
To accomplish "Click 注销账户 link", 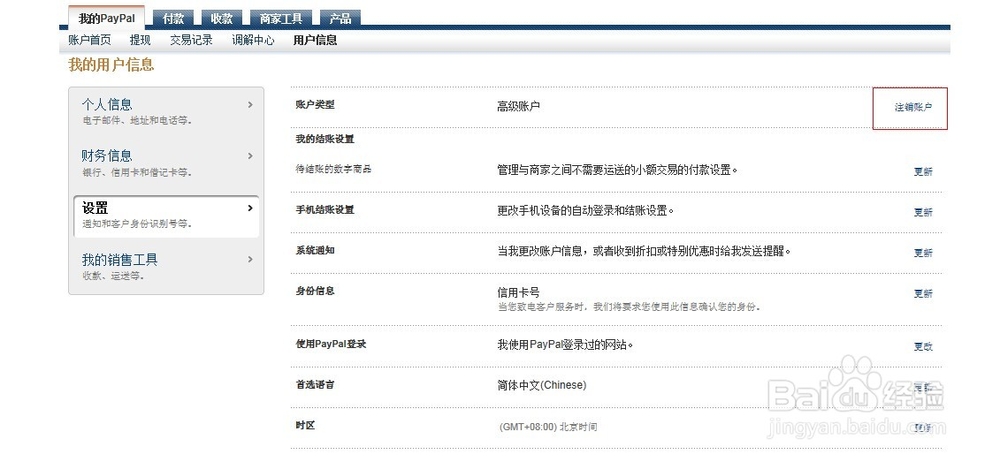I will [913, 108].
